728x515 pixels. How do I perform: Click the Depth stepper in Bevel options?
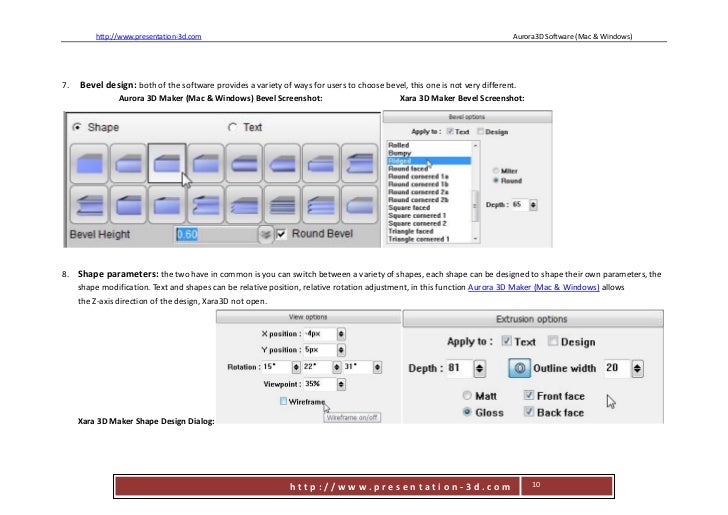[x=533, y=204]
